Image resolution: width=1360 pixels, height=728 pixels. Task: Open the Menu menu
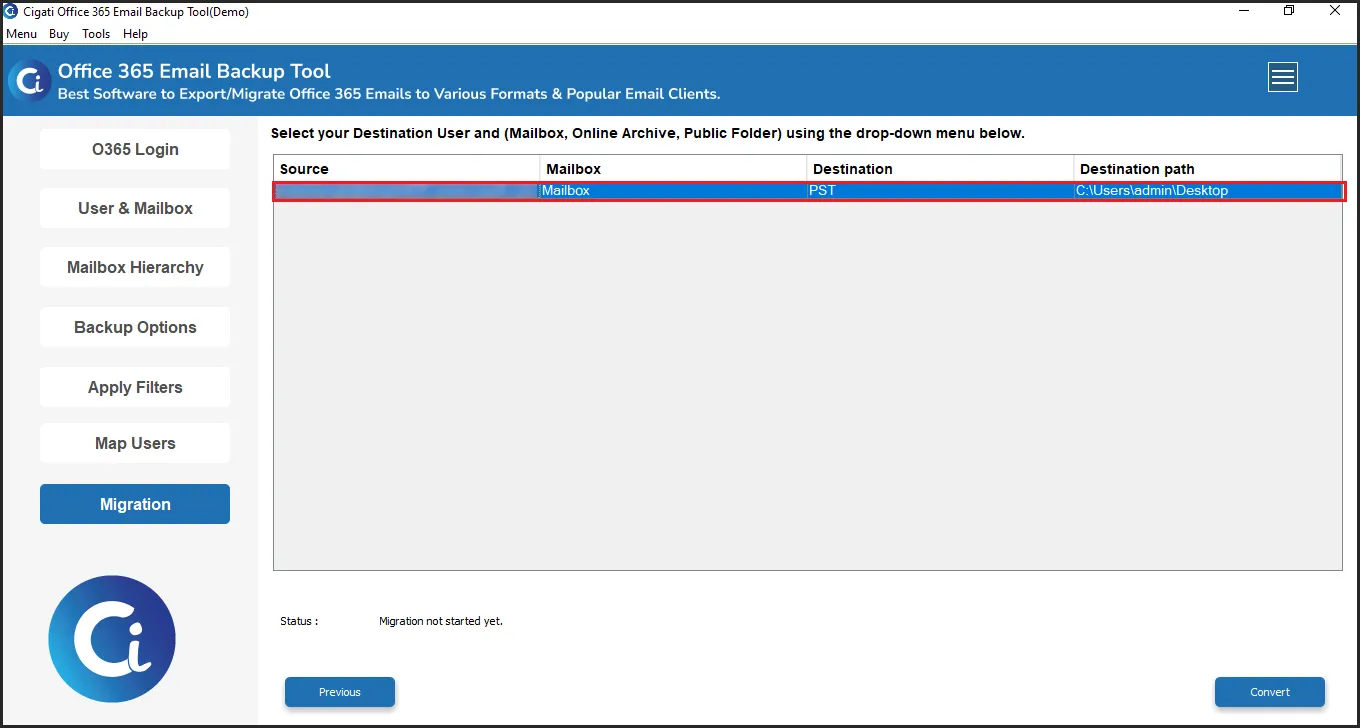point(21,34)
